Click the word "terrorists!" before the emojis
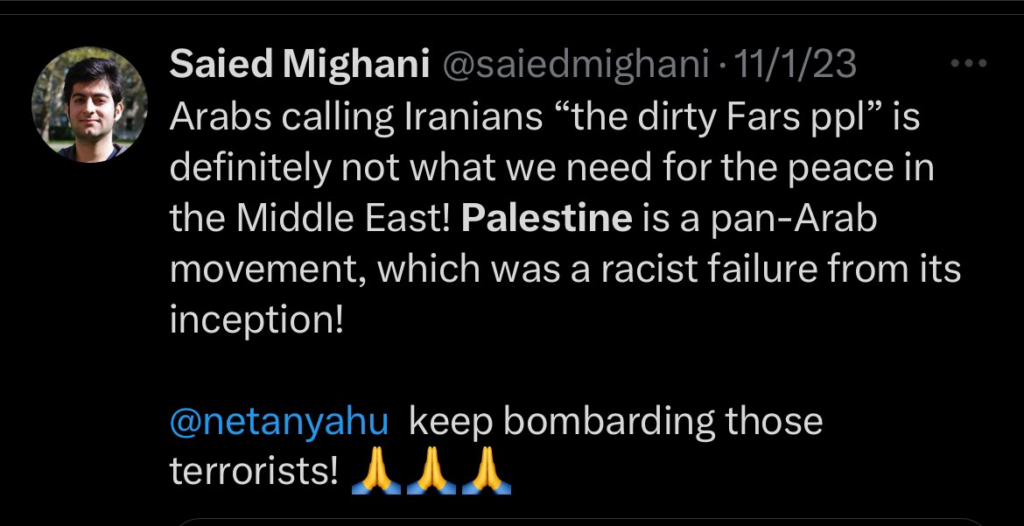1024x526 pixels. [x=254, y=472]
